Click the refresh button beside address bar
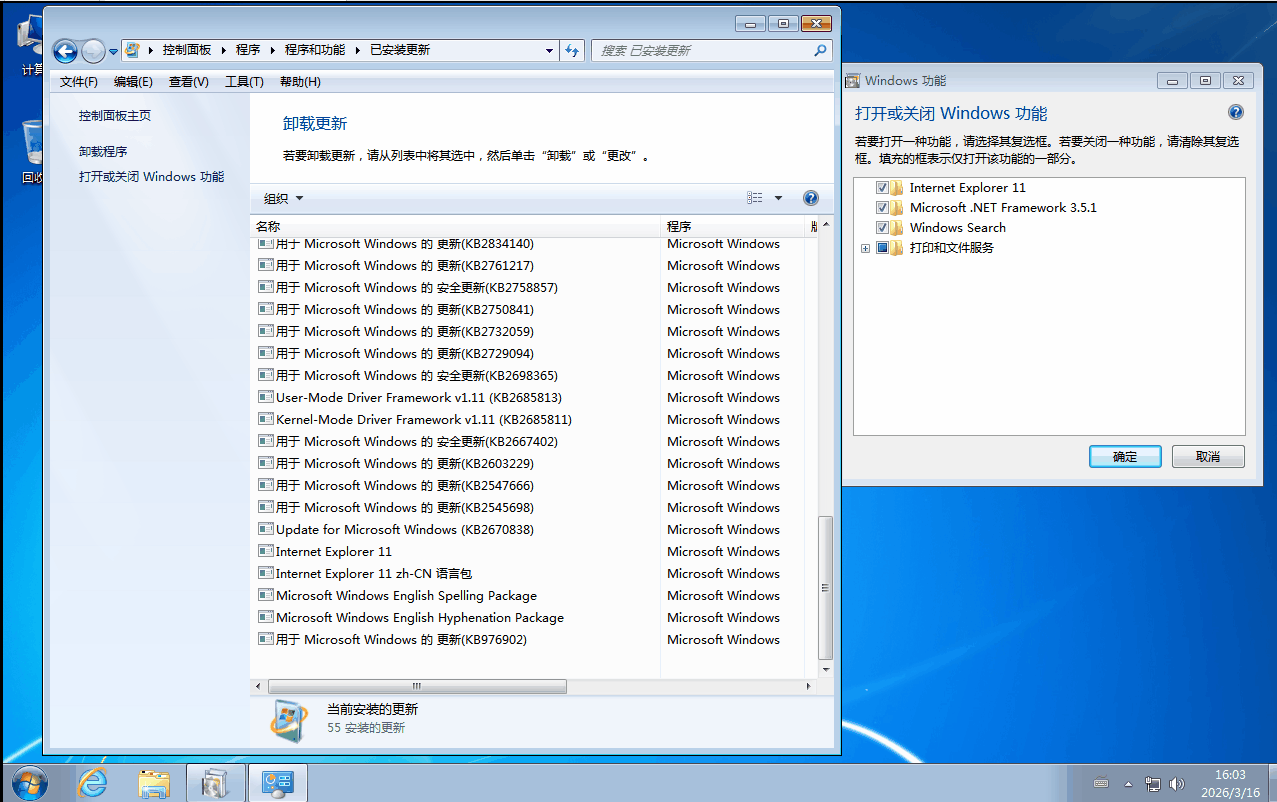Image resolution: width=1277 pixels, height=802 pixels. pyautogui.click(x=573, y=50)
